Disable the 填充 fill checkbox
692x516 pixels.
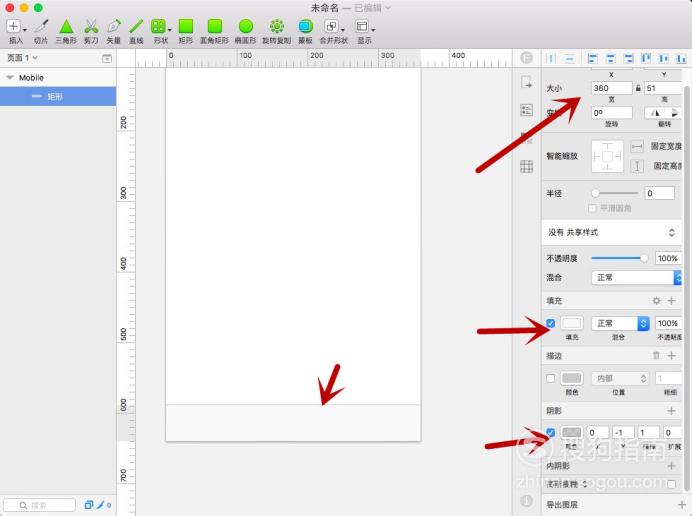(550, 323)
